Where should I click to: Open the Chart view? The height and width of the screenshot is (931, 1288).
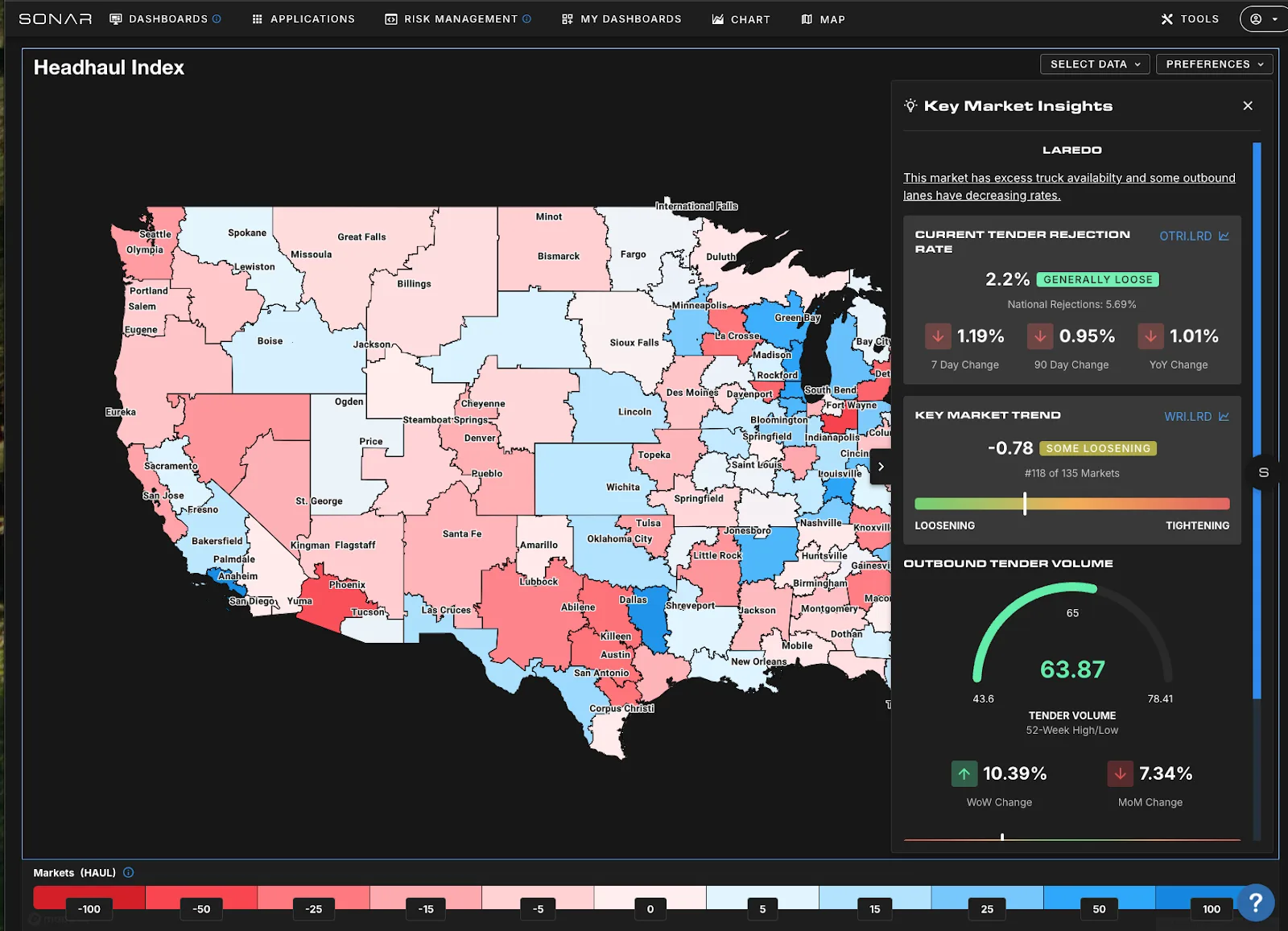(741, 19)
